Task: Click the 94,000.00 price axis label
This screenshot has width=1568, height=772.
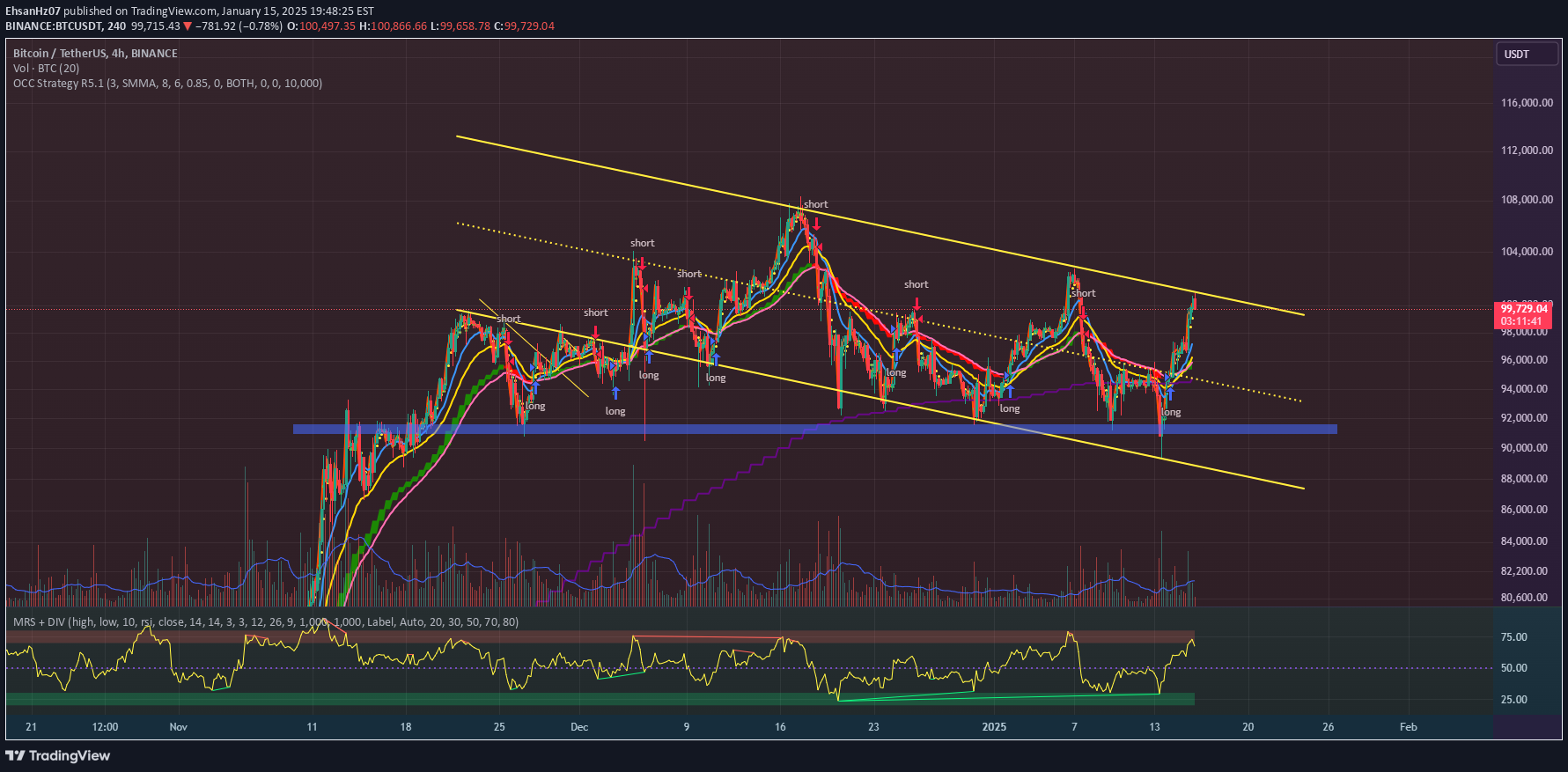Action: coord(1524,389)
